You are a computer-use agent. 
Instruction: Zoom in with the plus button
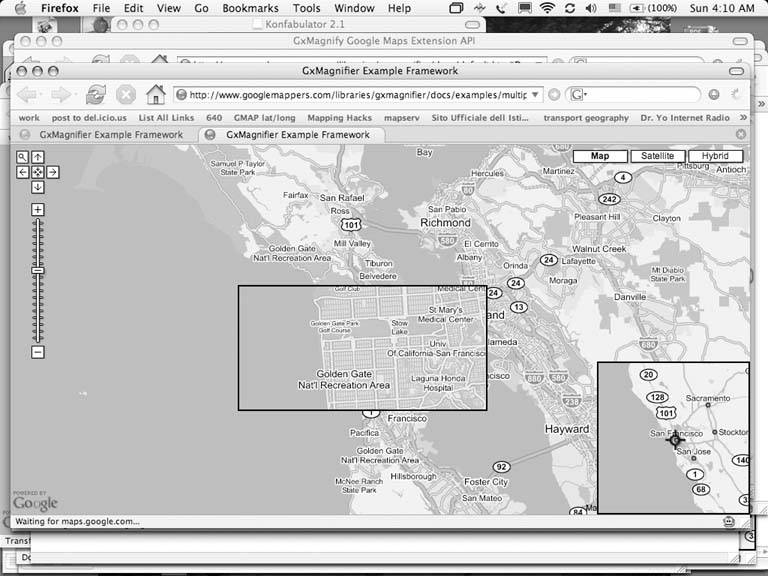(x=38, y=209)
